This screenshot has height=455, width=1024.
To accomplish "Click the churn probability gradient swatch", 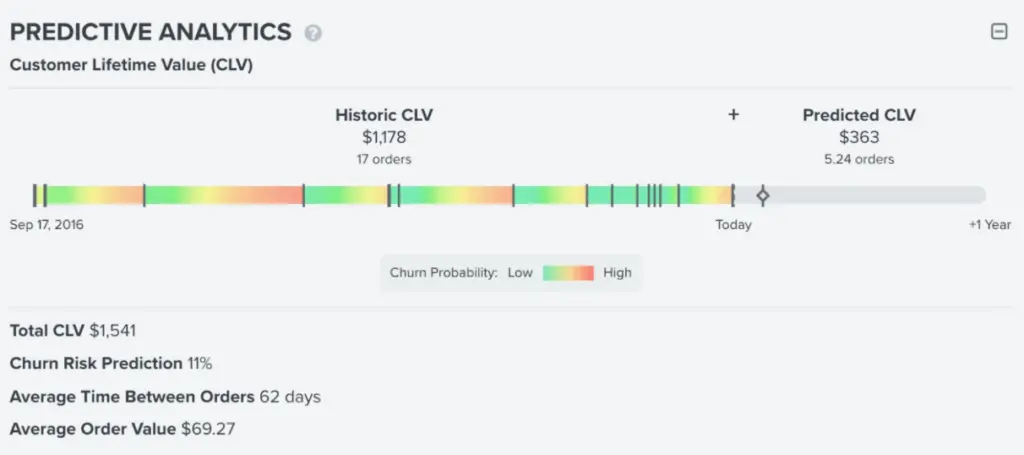I will click(568, 272).
